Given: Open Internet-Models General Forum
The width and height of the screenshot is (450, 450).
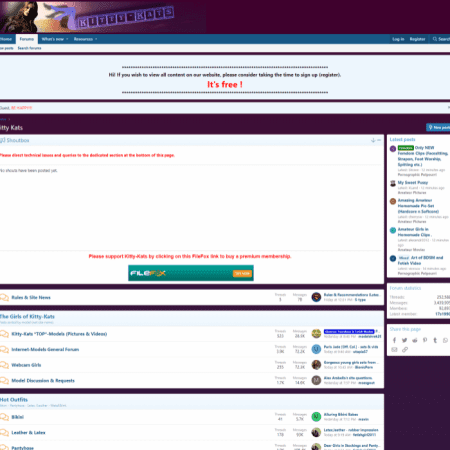Looking at the screenshot, I should tap(45, 349).
